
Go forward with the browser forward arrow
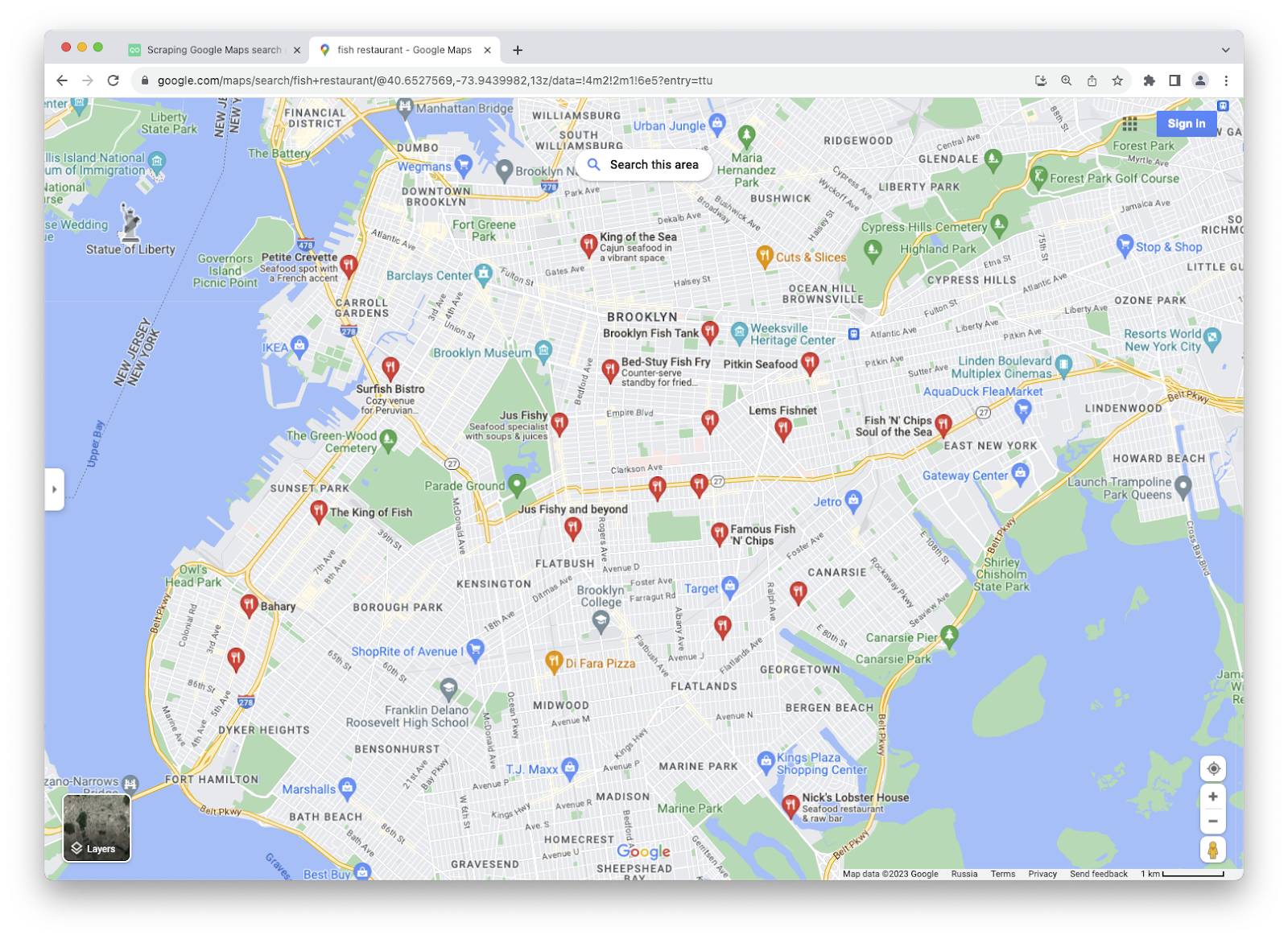[x=88, y=80]
